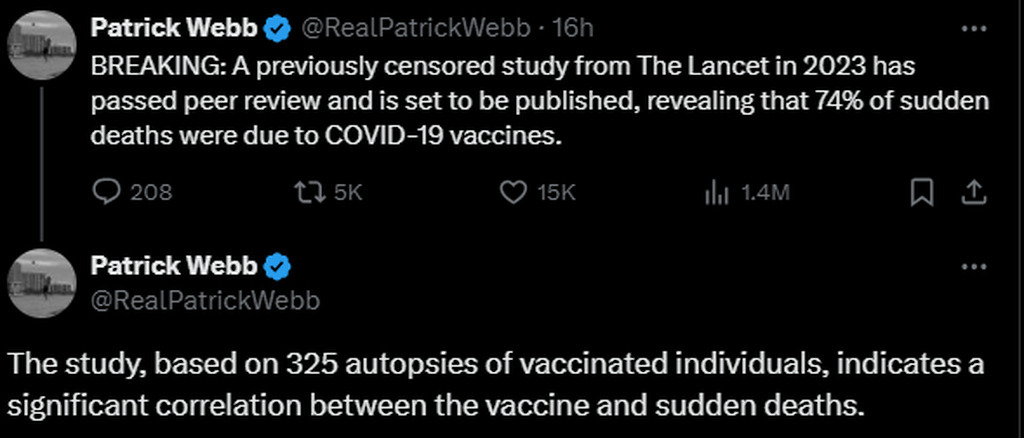Screen dimensions: 1024x438
Task: Open view analytics bar chart icon
Action: 716,192
